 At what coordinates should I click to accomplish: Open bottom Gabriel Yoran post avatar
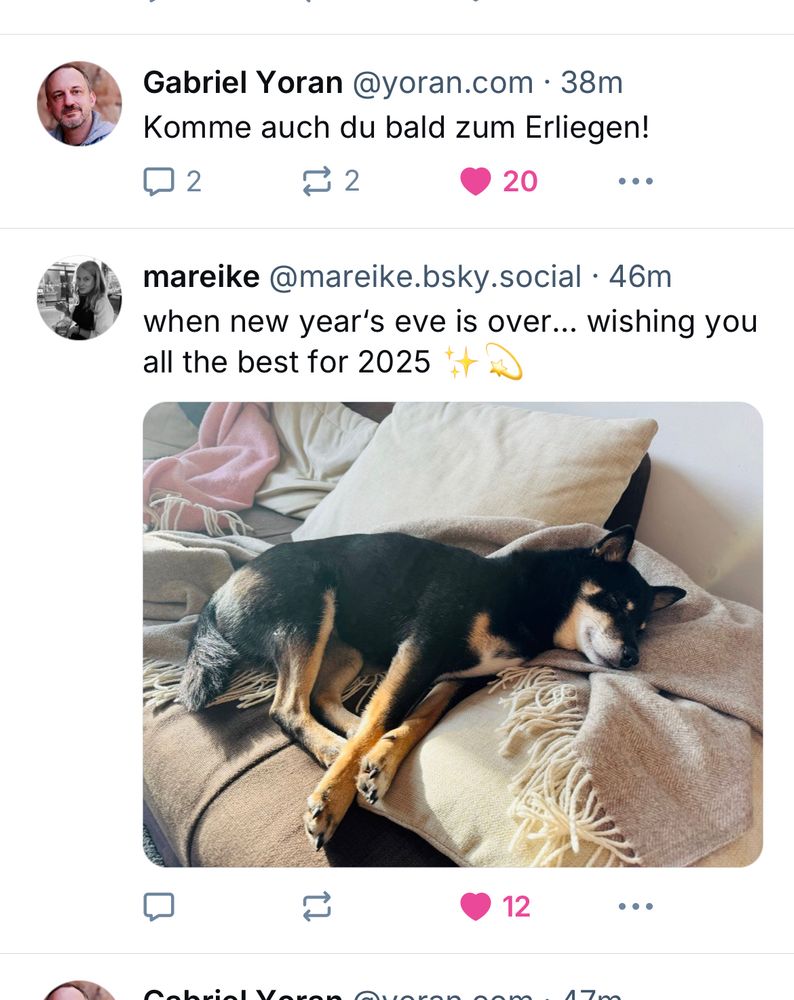[x=79, y=990]
